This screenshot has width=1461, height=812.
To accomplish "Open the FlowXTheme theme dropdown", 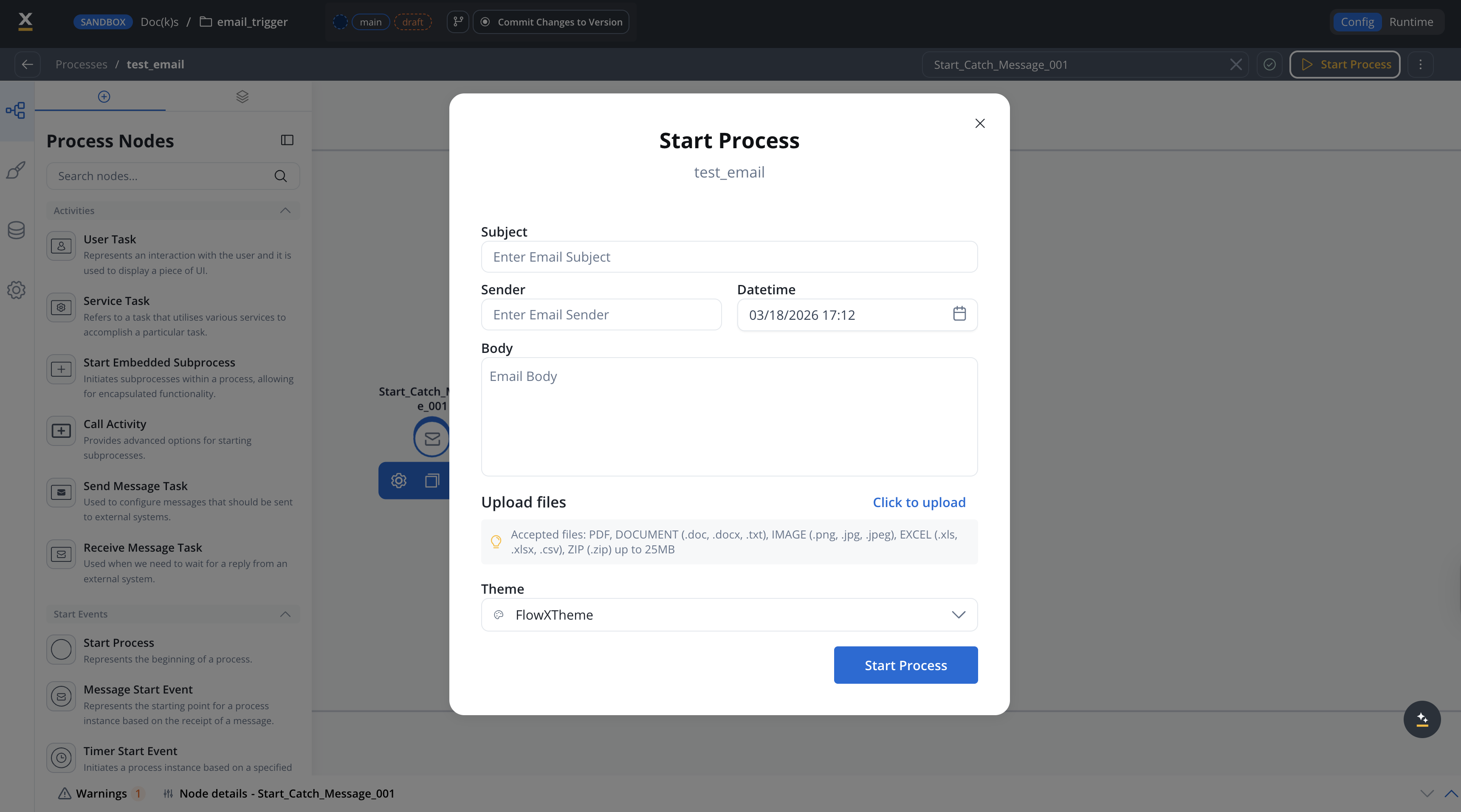I will (729, 615).
